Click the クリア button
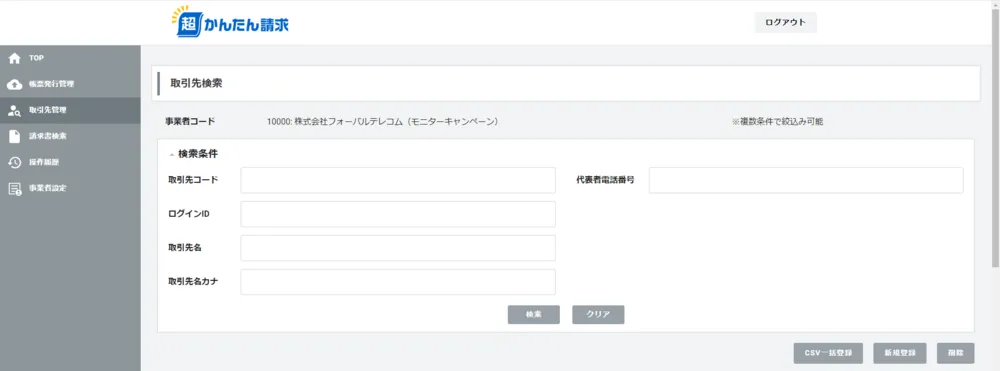The width and height of the screenshot is (1000, 371). (x=598, y=314)
